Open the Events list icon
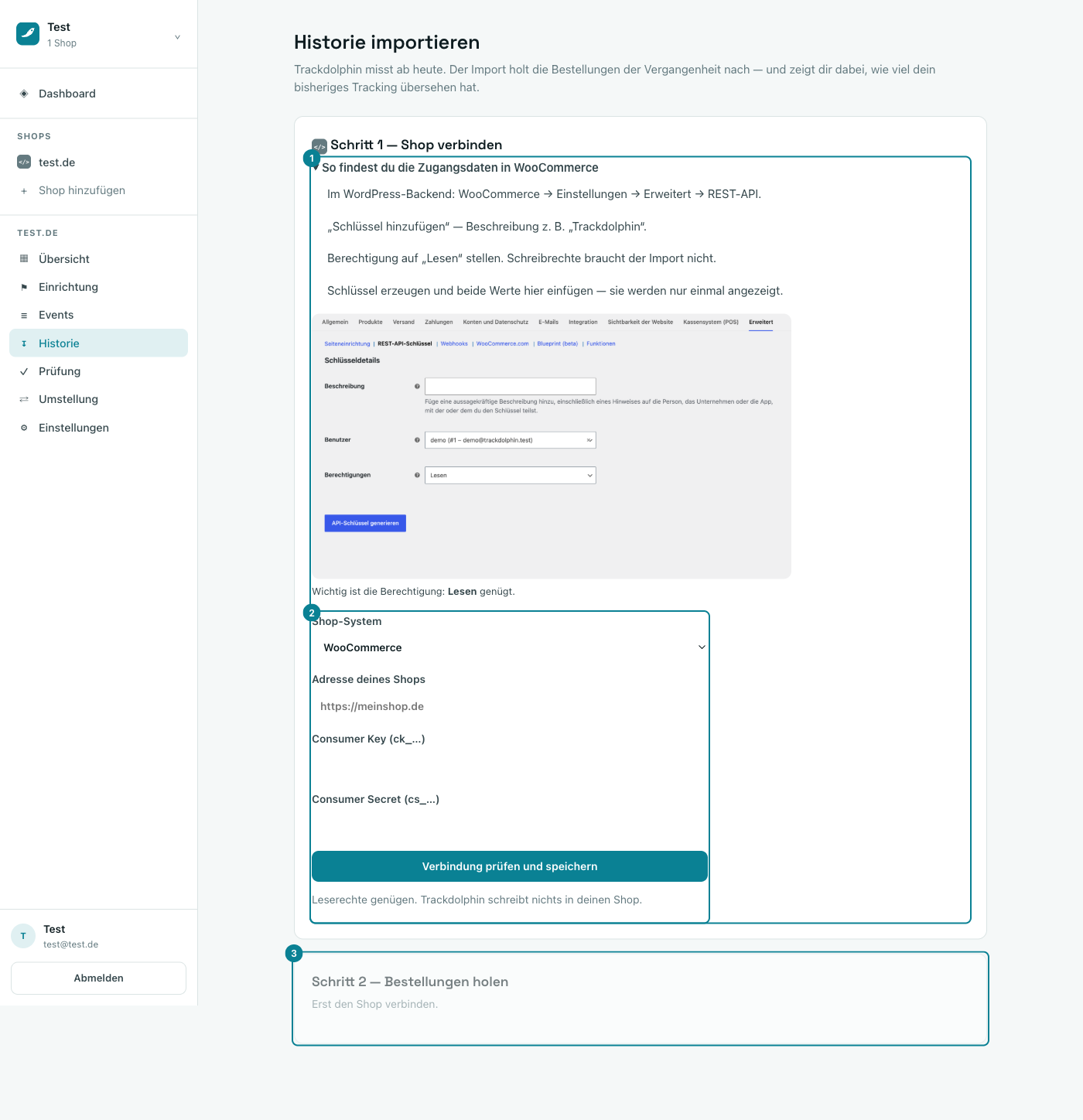The width and height of the screenshot is (1083, 1120). [24, 316]
